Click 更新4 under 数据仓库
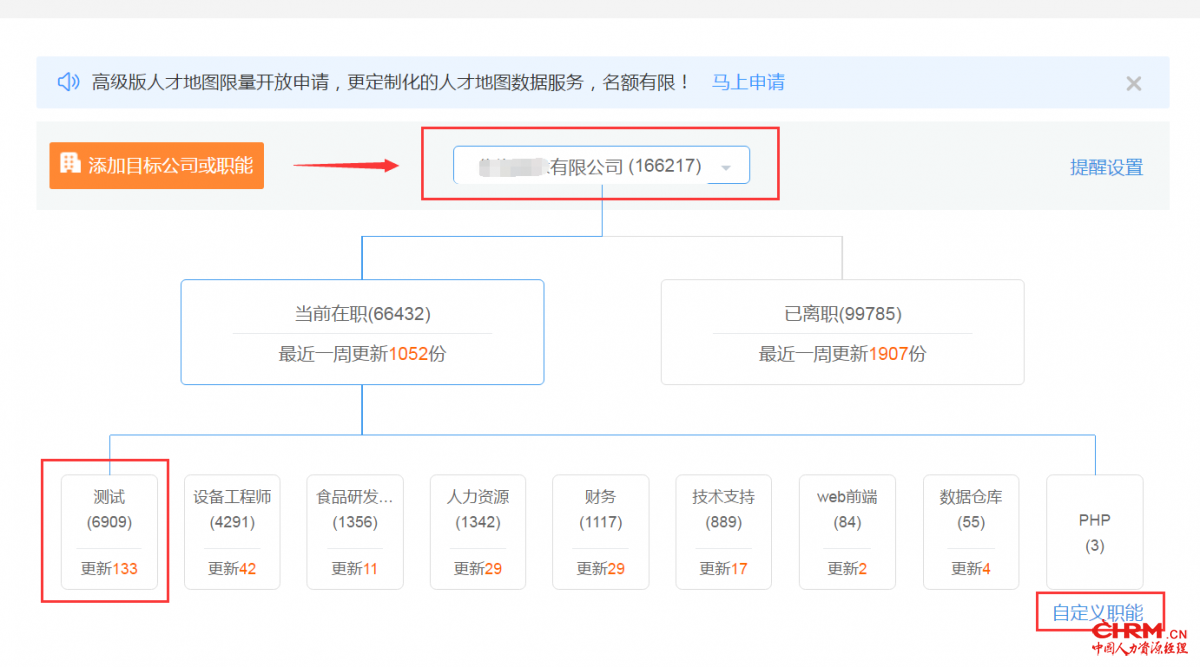This screenshot has width=1200, height=667. pos(971,568)
